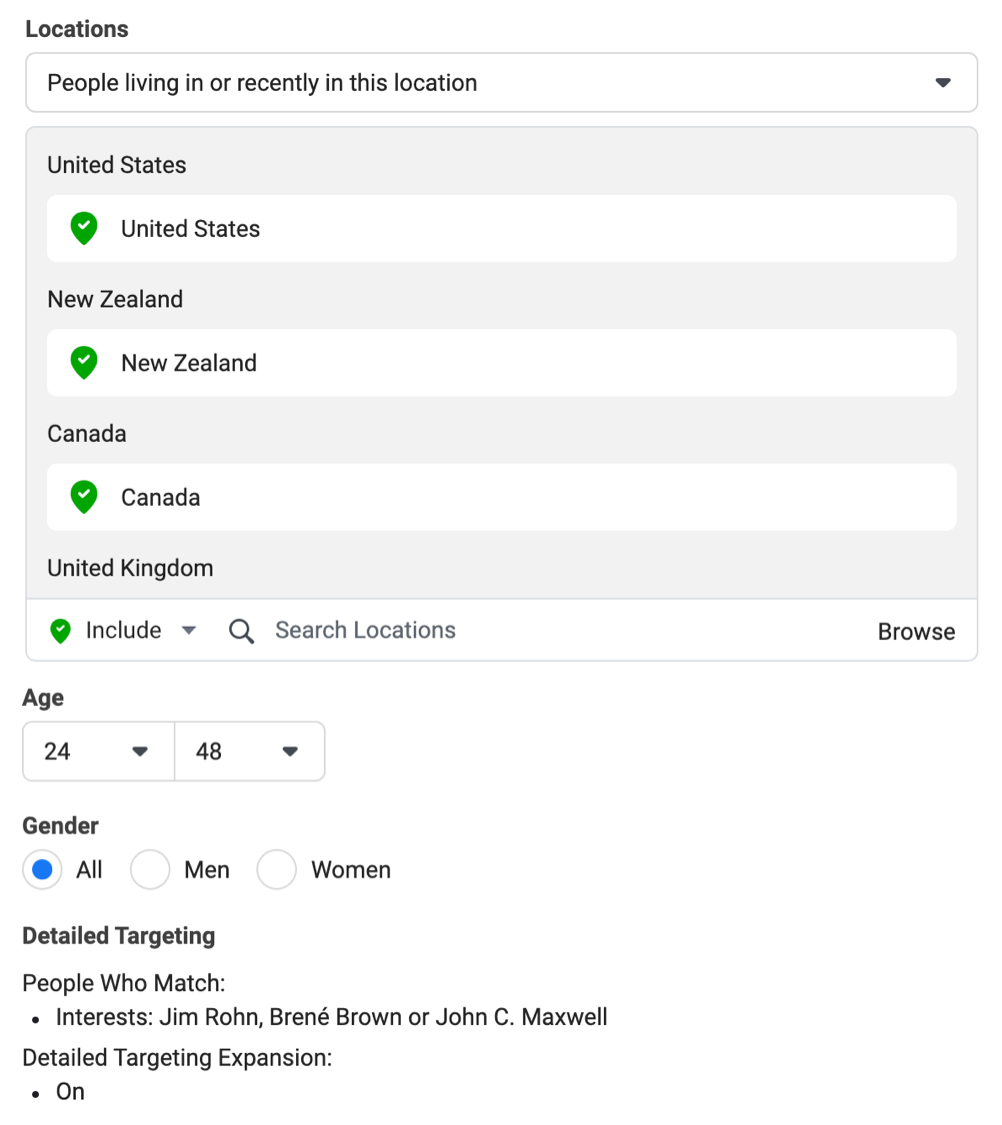Image resolution: width=1002 pixels, height=1125 pixels.
Task: Expand the Include/Exclude dropdown arrow
Action: pos(189,631)
